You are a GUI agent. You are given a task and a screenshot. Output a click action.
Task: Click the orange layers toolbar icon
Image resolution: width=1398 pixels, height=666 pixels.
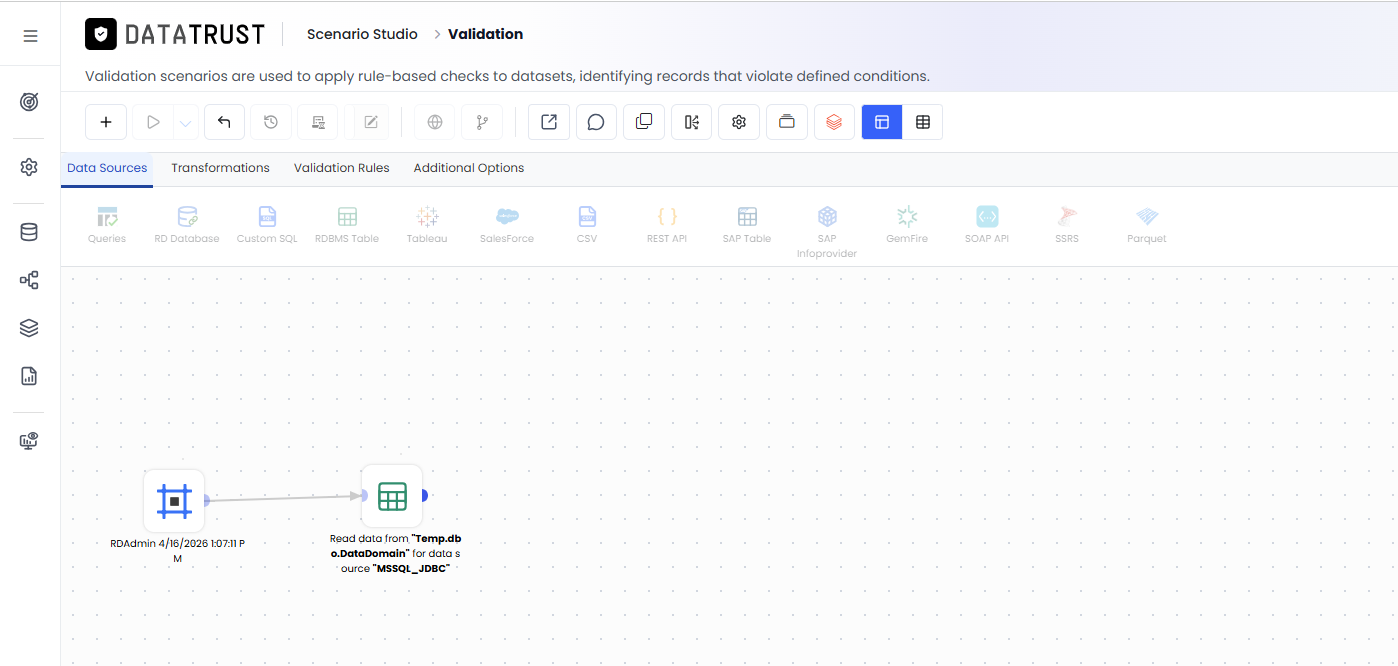(834, 122)
